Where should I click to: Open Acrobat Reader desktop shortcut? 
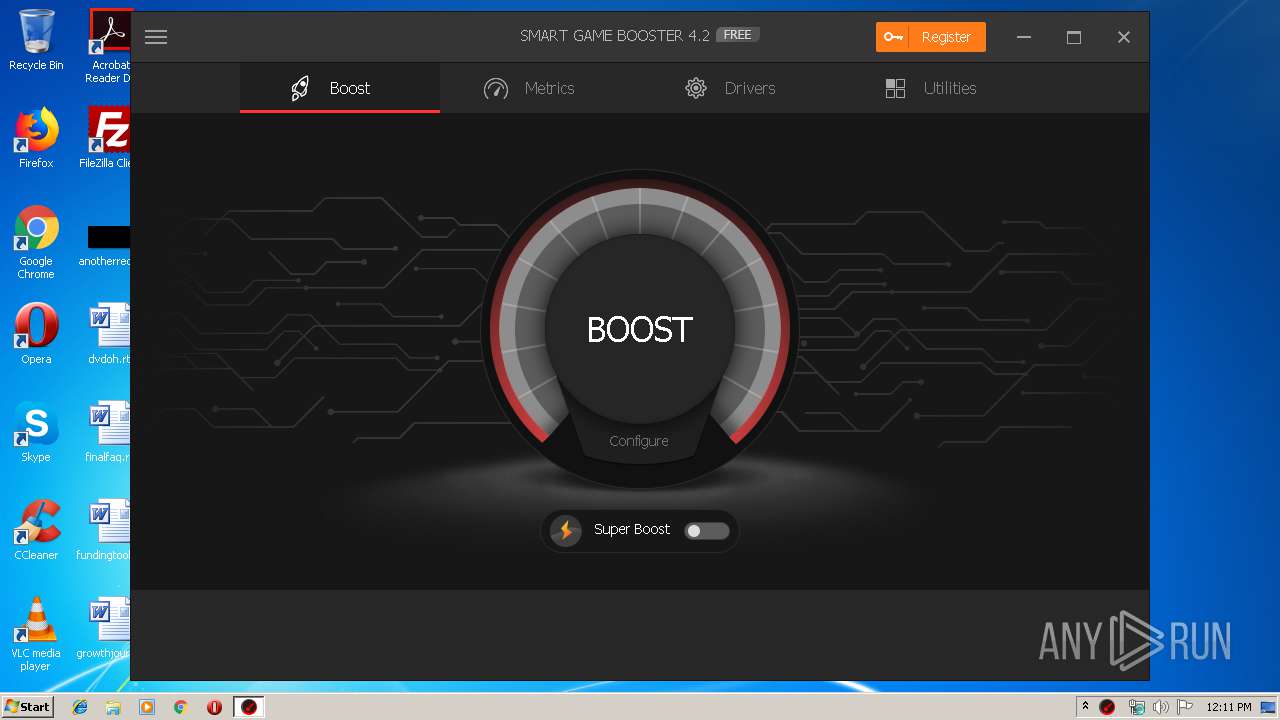pos(109,46)
